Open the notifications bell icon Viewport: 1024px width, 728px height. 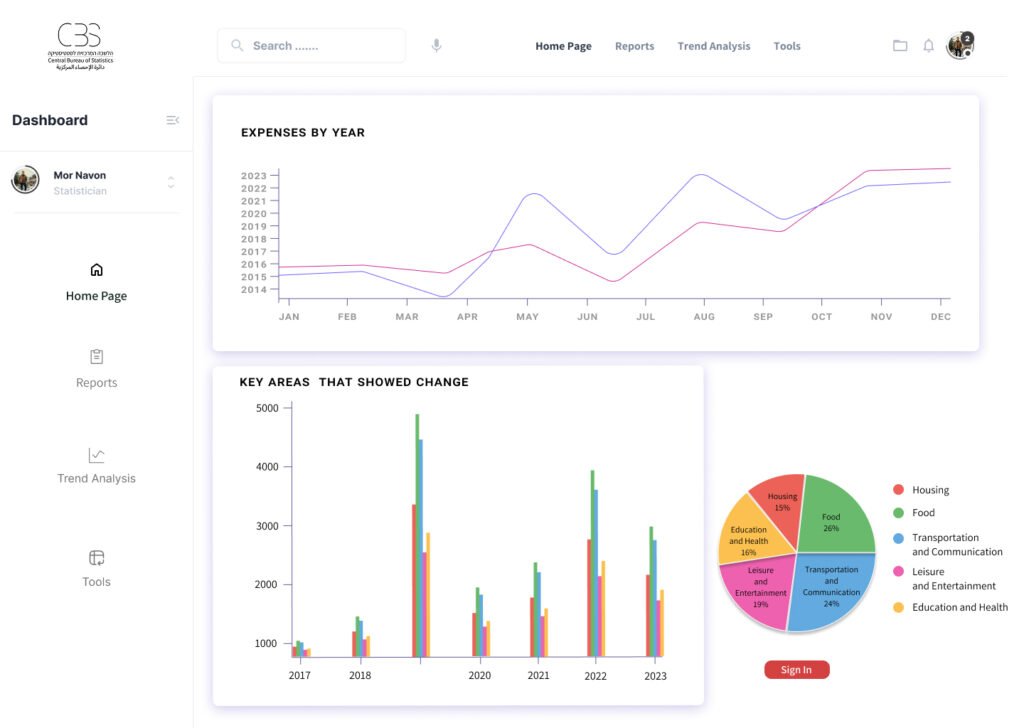tap(928, 46)
